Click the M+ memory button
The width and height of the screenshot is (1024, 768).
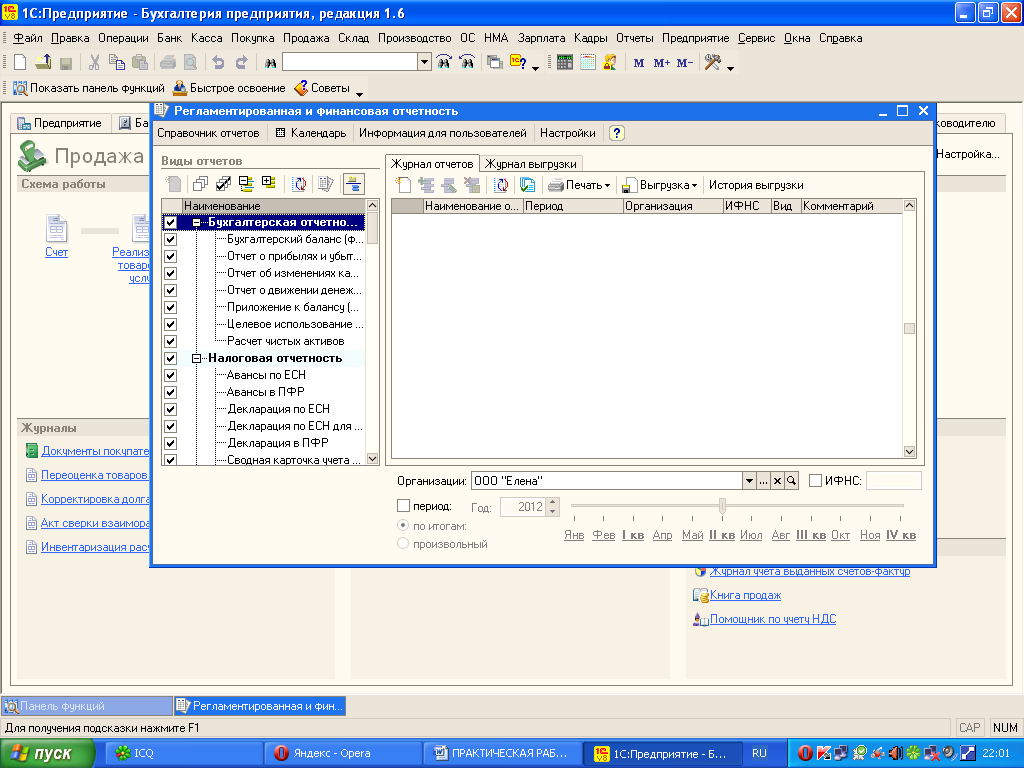pos(662,63)
